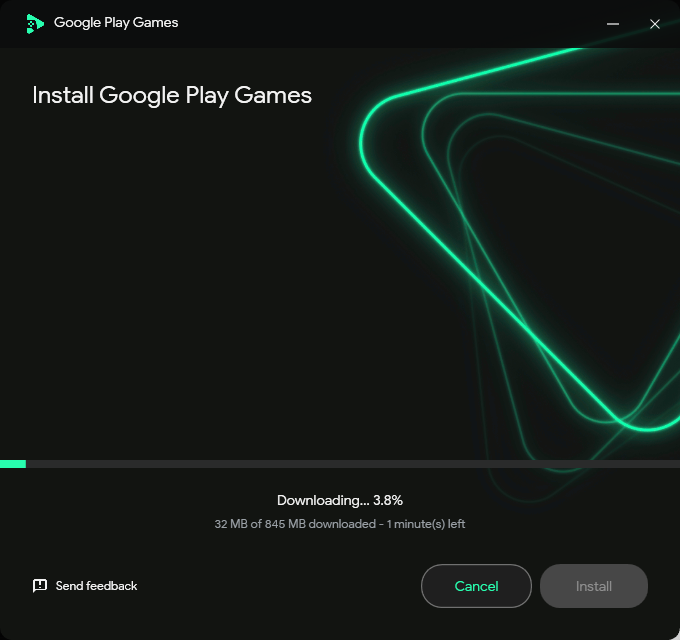The image size is (680, 640).
Task: Click the "Google Play Games" title bar text
Action: tap(116, 22)
